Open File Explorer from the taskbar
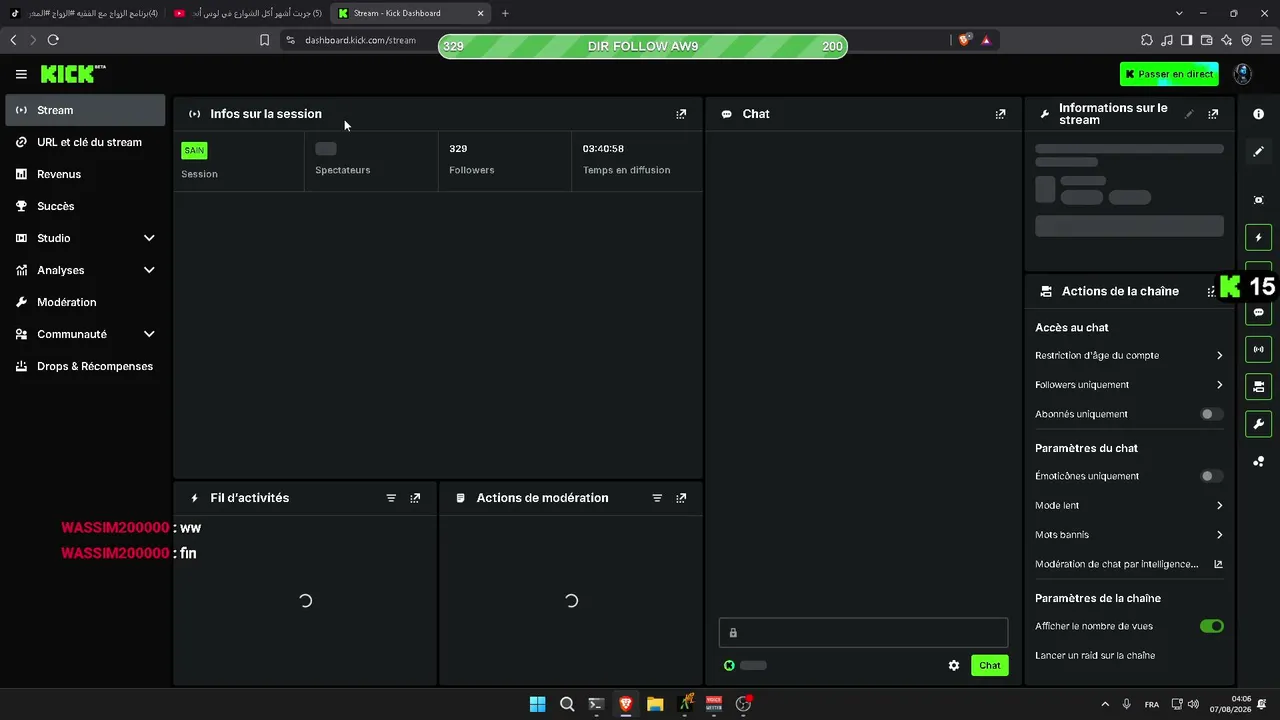Image resolution: width=1280 pixels, height=720 pixels. click(655, 704)
